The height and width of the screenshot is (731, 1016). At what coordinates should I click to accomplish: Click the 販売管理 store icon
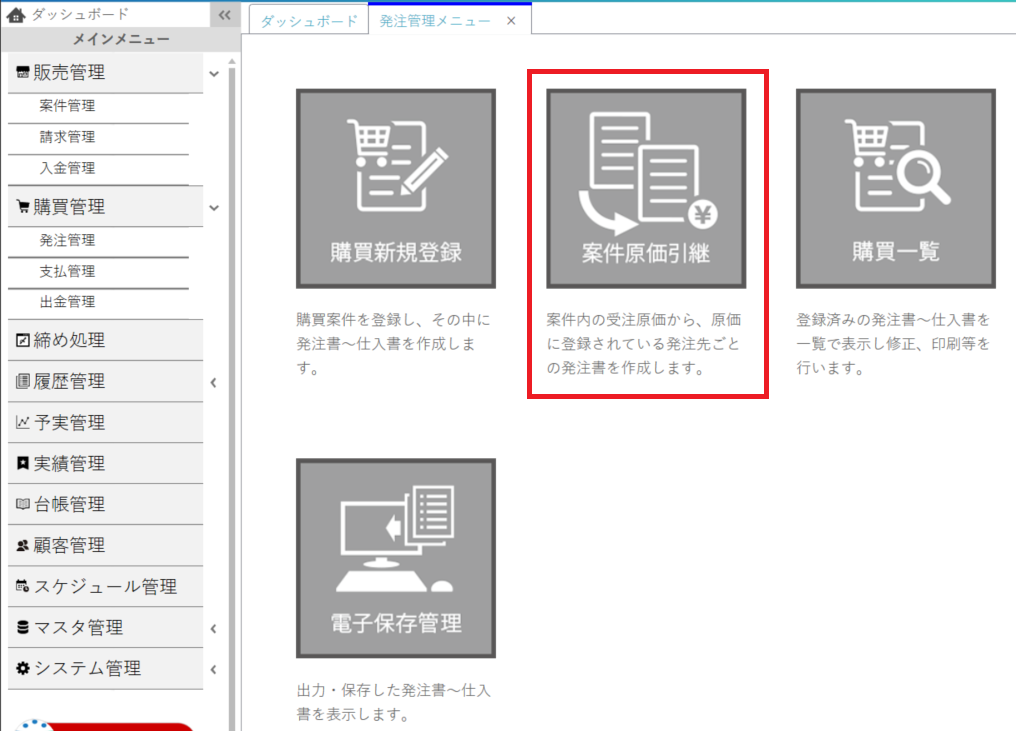(x=23, y=73)
